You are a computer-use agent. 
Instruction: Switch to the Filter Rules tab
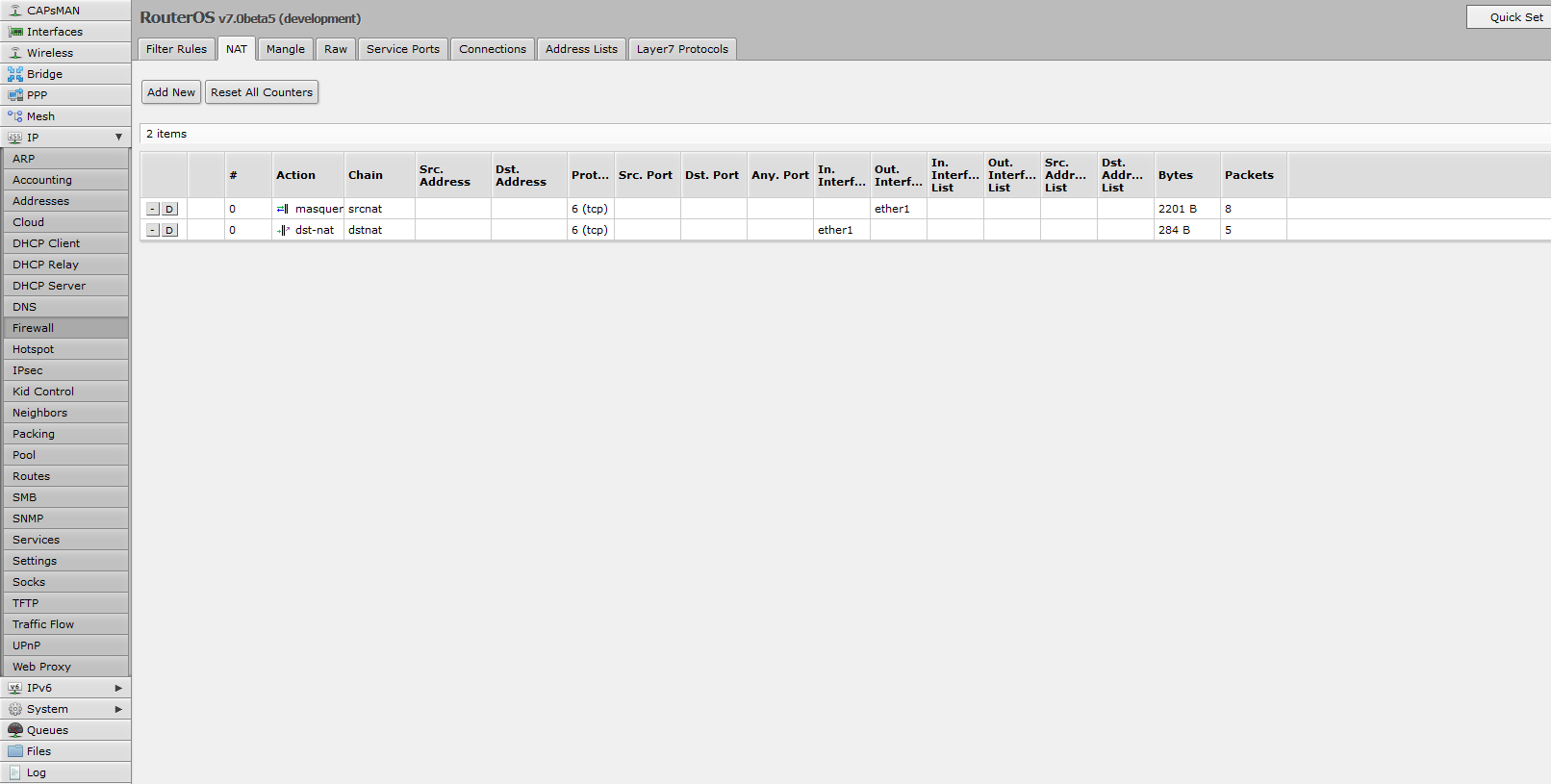coord(176,49)
